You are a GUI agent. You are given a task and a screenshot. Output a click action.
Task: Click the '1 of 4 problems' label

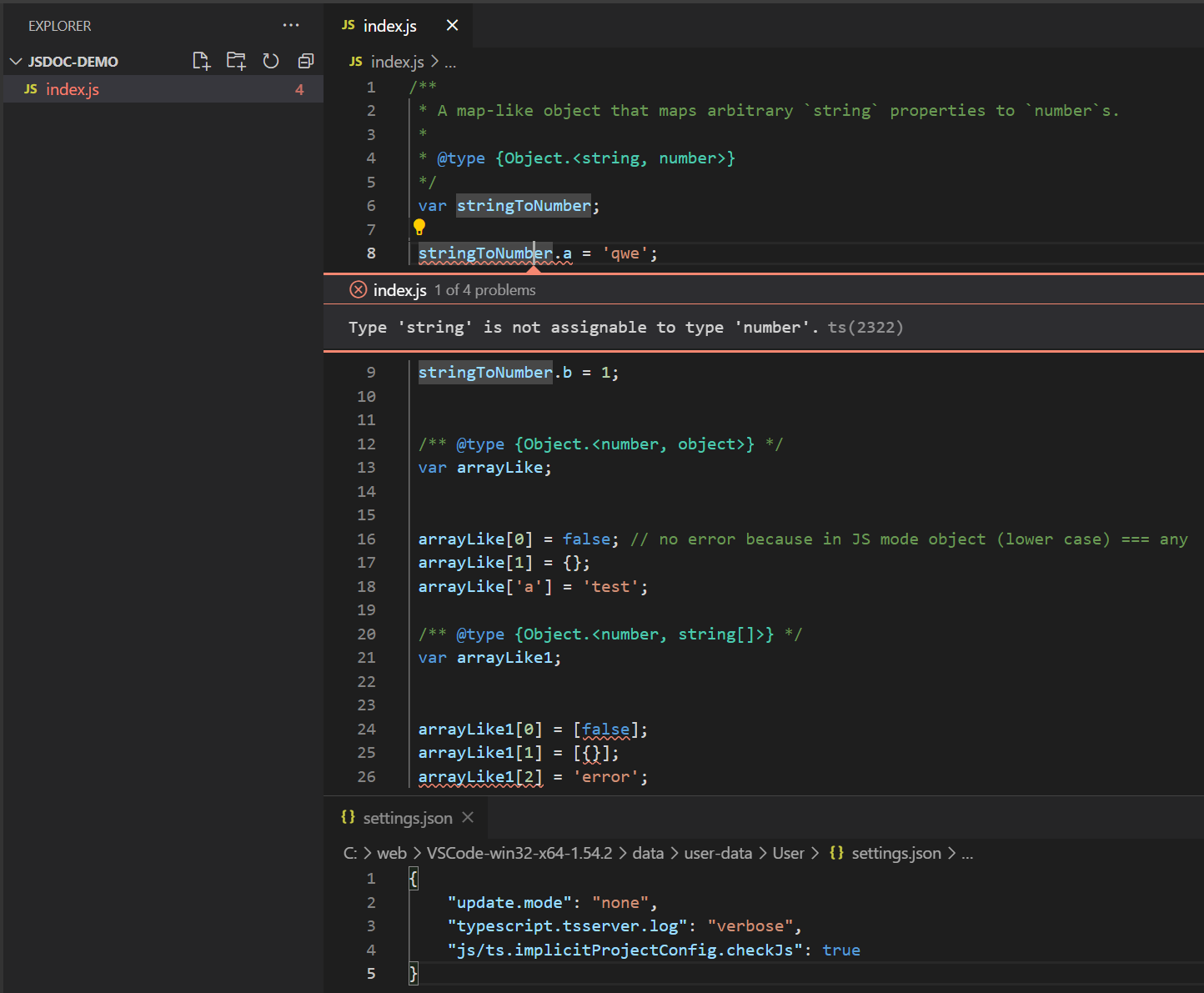(x=484, y=289)
